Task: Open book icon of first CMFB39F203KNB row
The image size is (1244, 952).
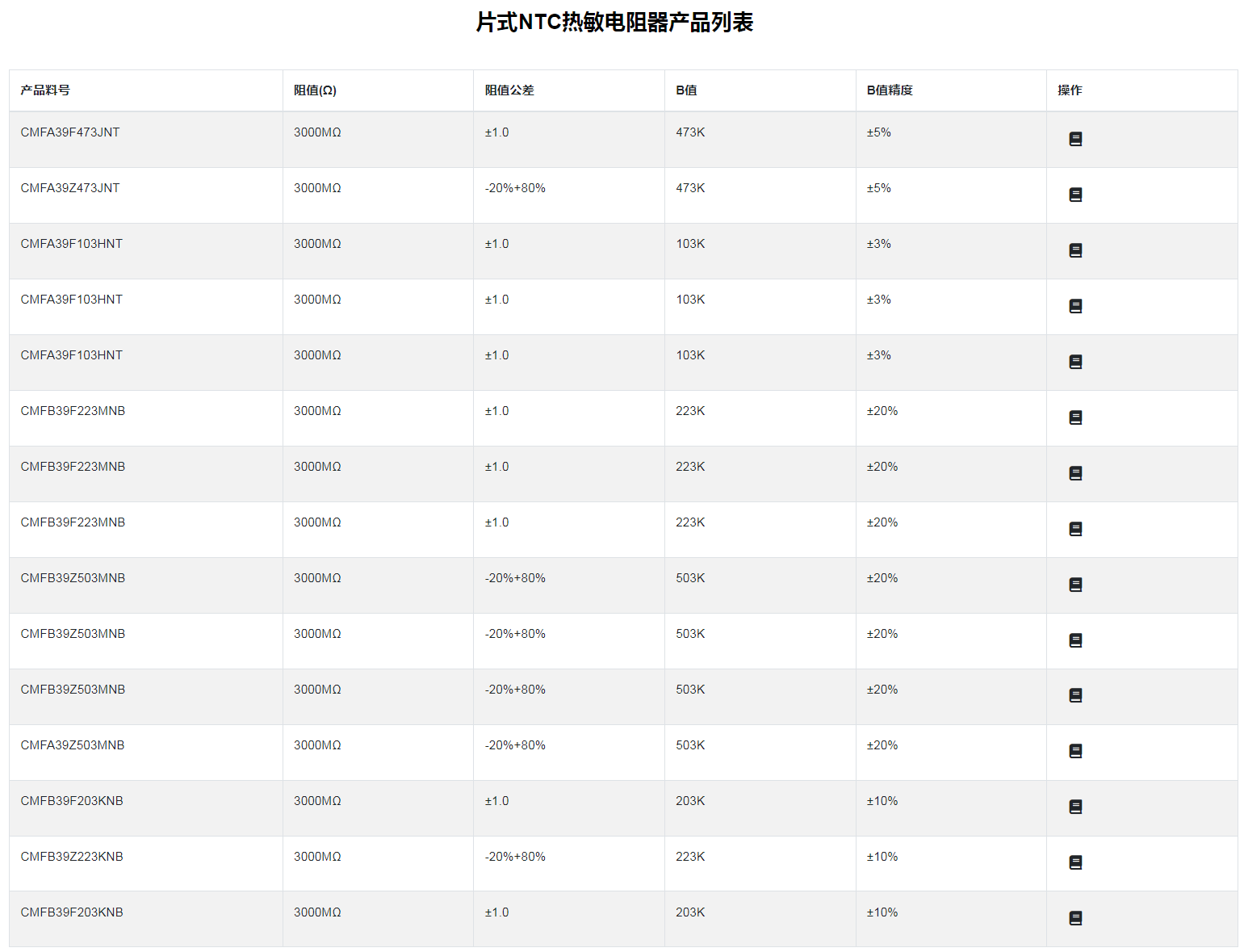Action: coord(1075,807)
